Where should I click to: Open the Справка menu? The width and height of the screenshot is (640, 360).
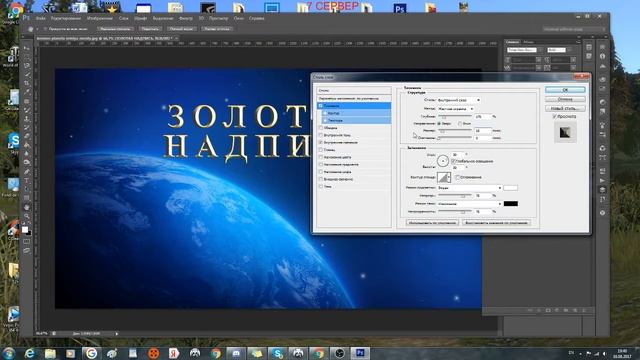pos(256,18)
